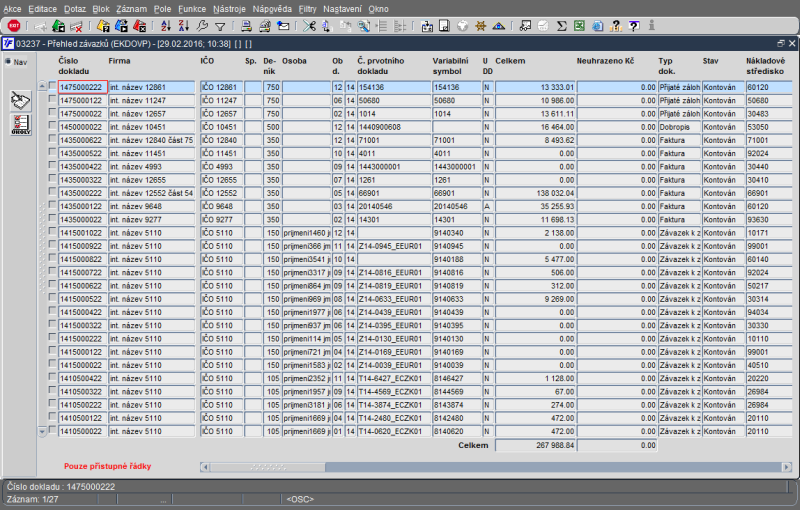The width and height of the screenshot is (800, 510).
Task: Select checkbox beside document 1435000622
Action: (52, 140)
